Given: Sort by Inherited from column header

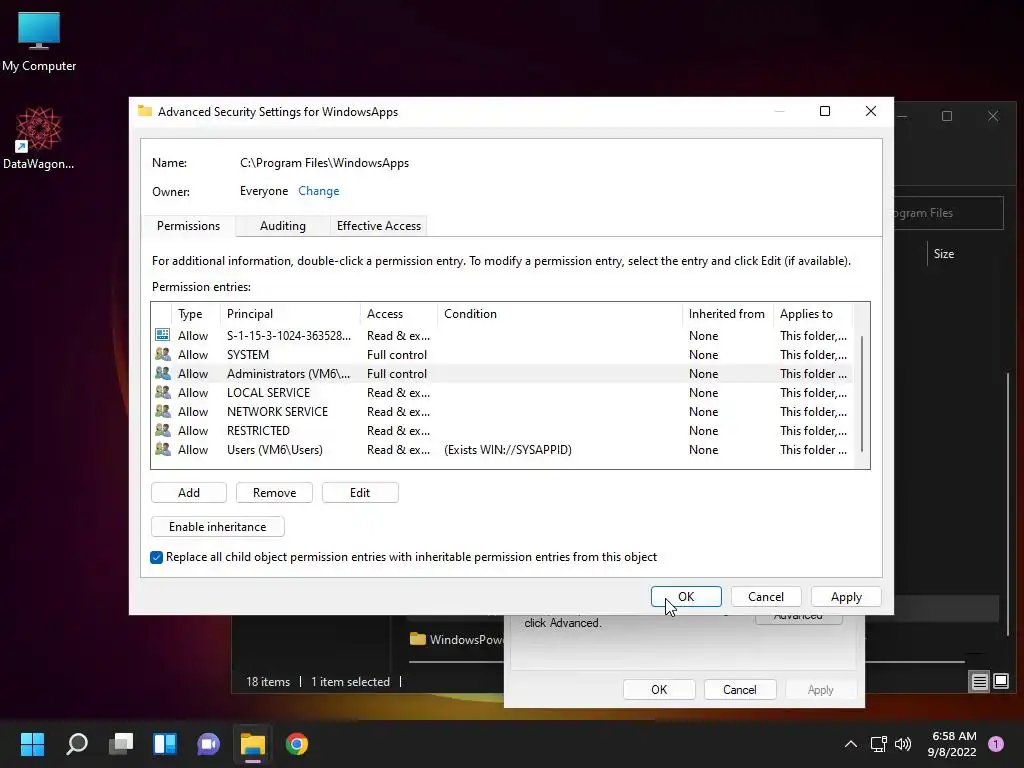Looking at the screenshot, I should [727, 313].
